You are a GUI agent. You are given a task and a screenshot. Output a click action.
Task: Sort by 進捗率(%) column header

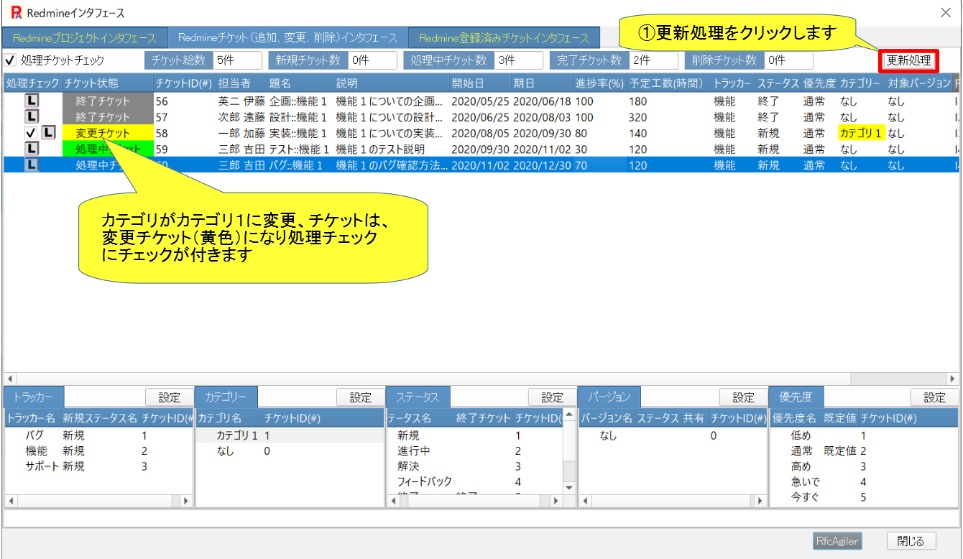(x=599, y=84)
